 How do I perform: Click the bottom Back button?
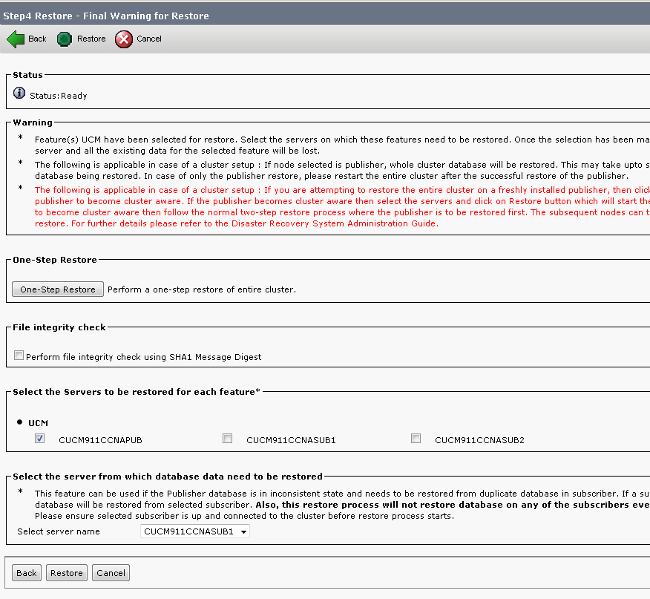[x=27, y=573]
